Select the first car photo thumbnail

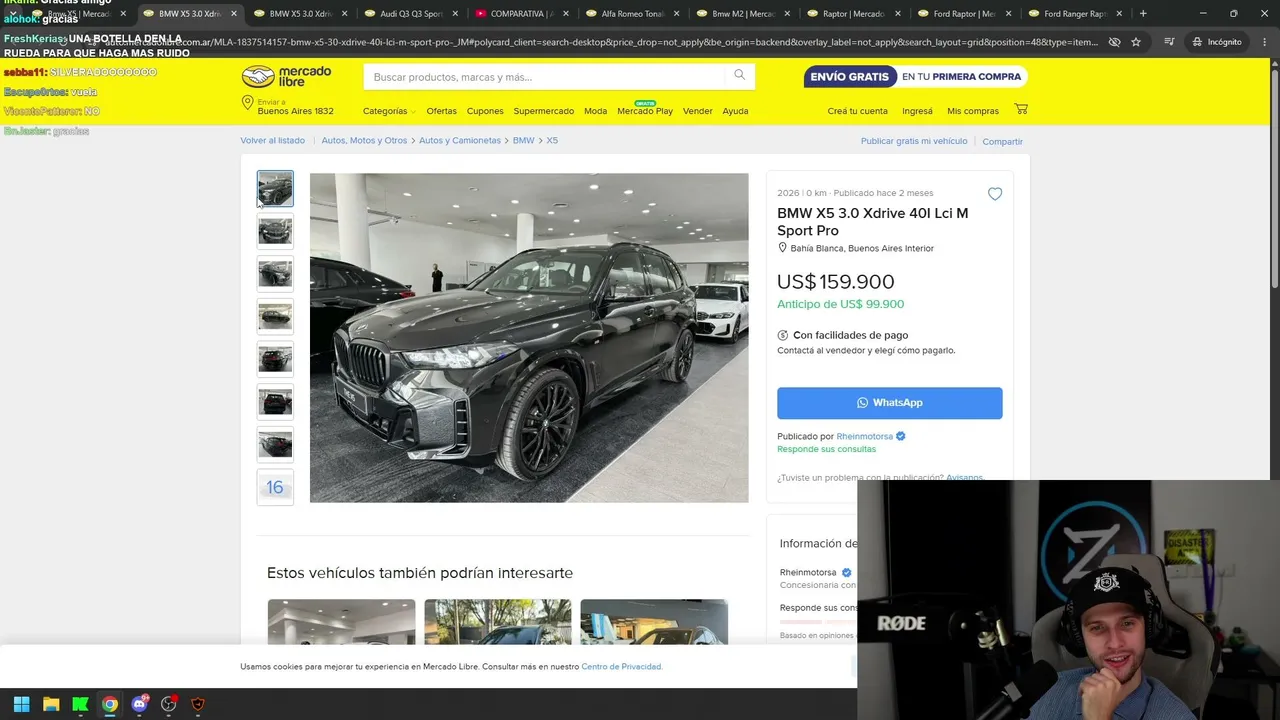click(275, 189)
